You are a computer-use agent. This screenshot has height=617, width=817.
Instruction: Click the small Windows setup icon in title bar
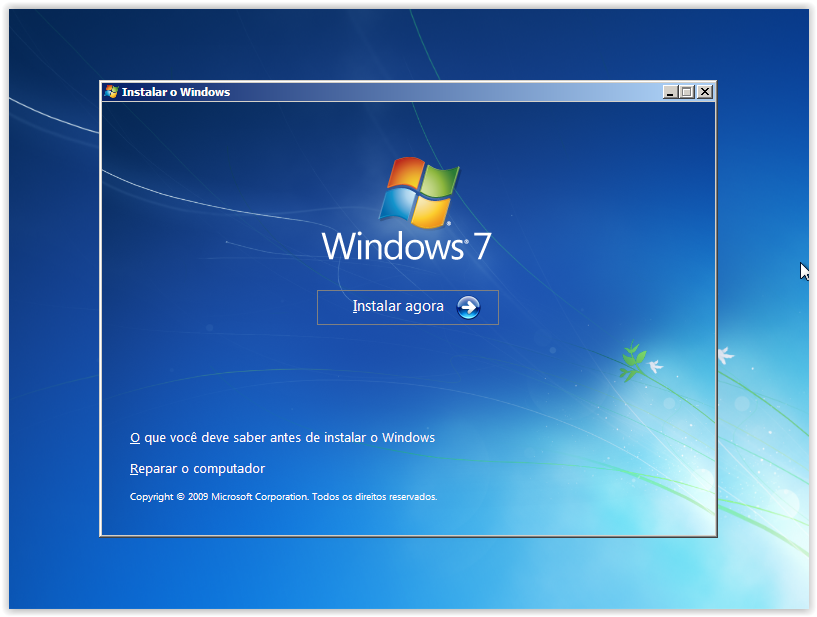pos(111,92)
